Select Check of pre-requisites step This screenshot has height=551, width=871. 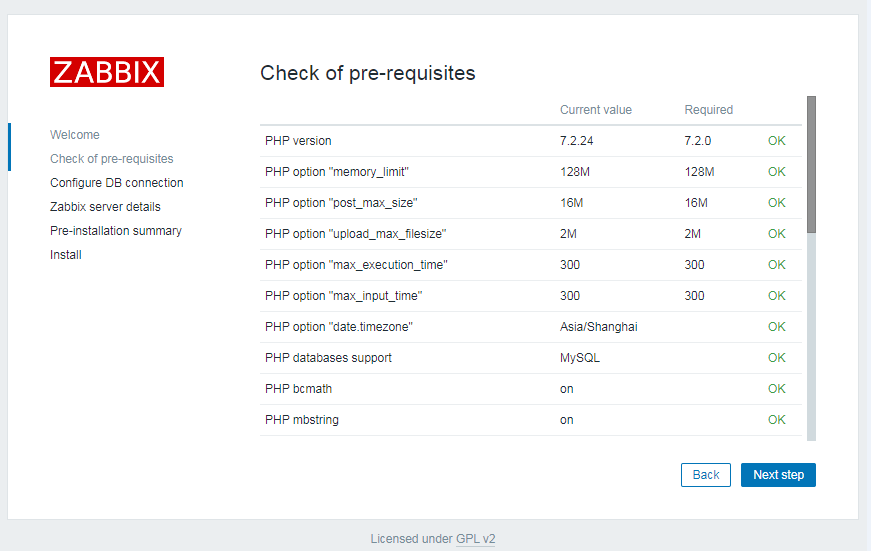click(111, 159)
